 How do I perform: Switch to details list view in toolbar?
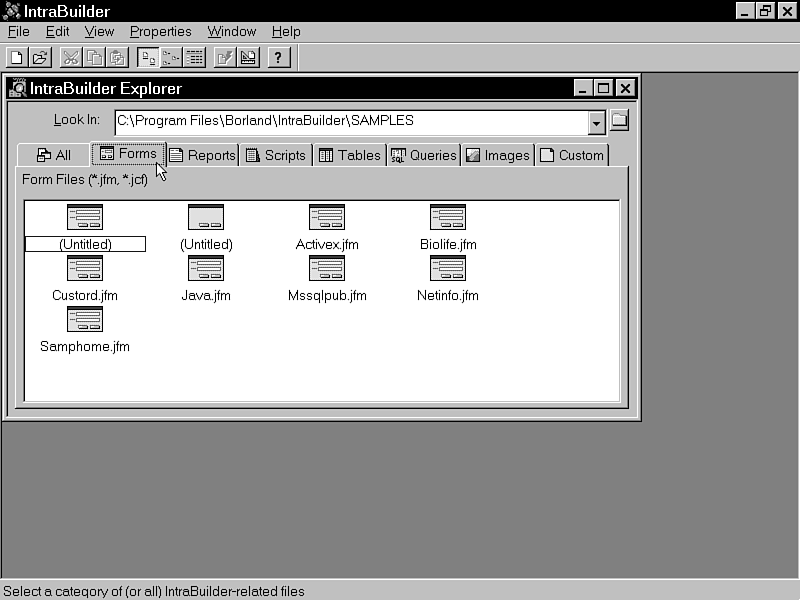tap(195, 58)
